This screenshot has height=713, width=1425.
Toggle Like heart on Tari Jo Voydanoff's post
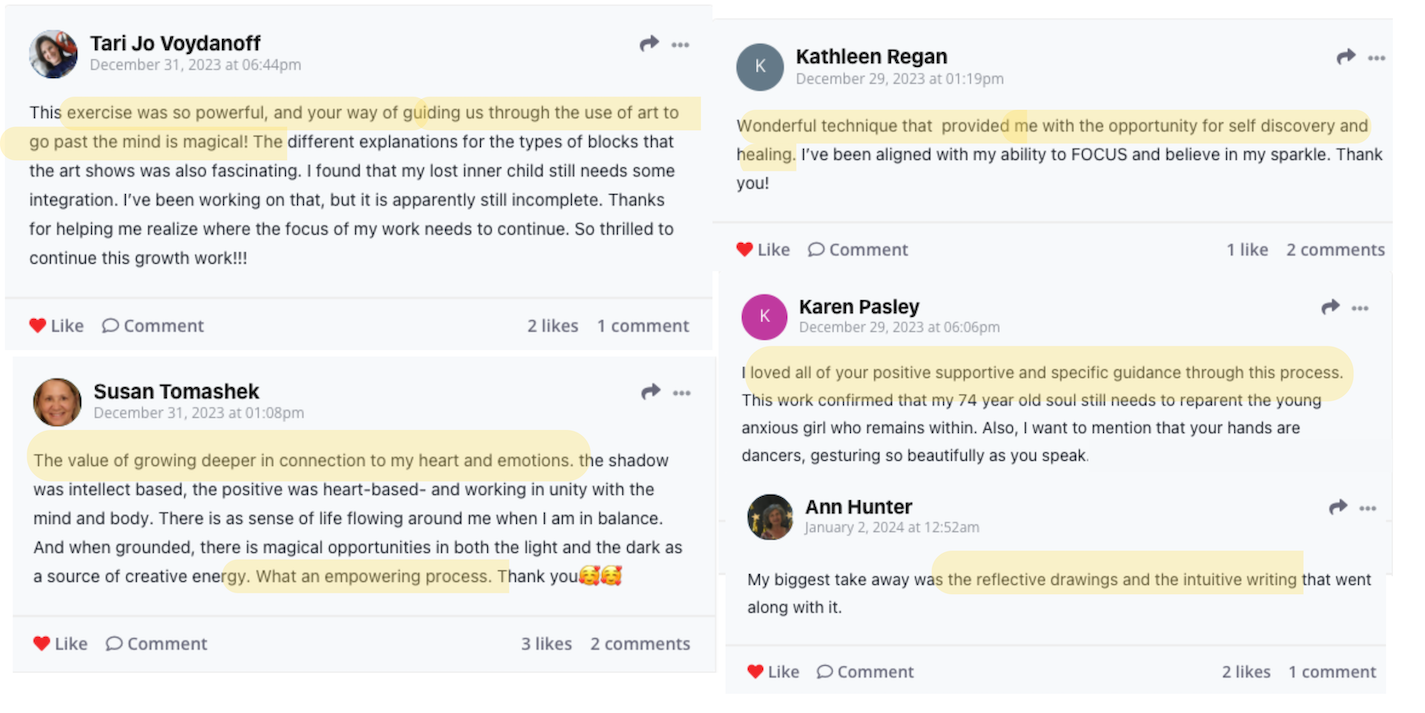pos(38,325)
